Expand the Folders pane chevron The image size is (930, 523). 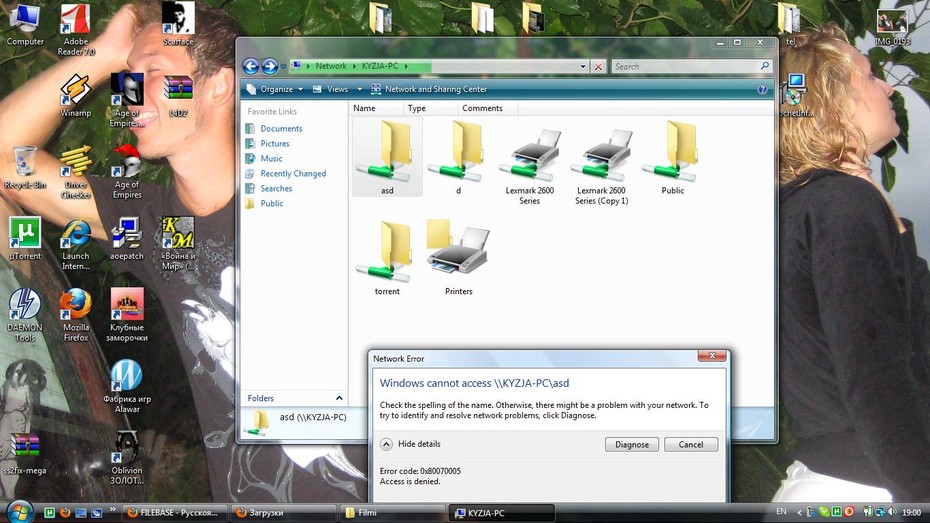point(339,398)
